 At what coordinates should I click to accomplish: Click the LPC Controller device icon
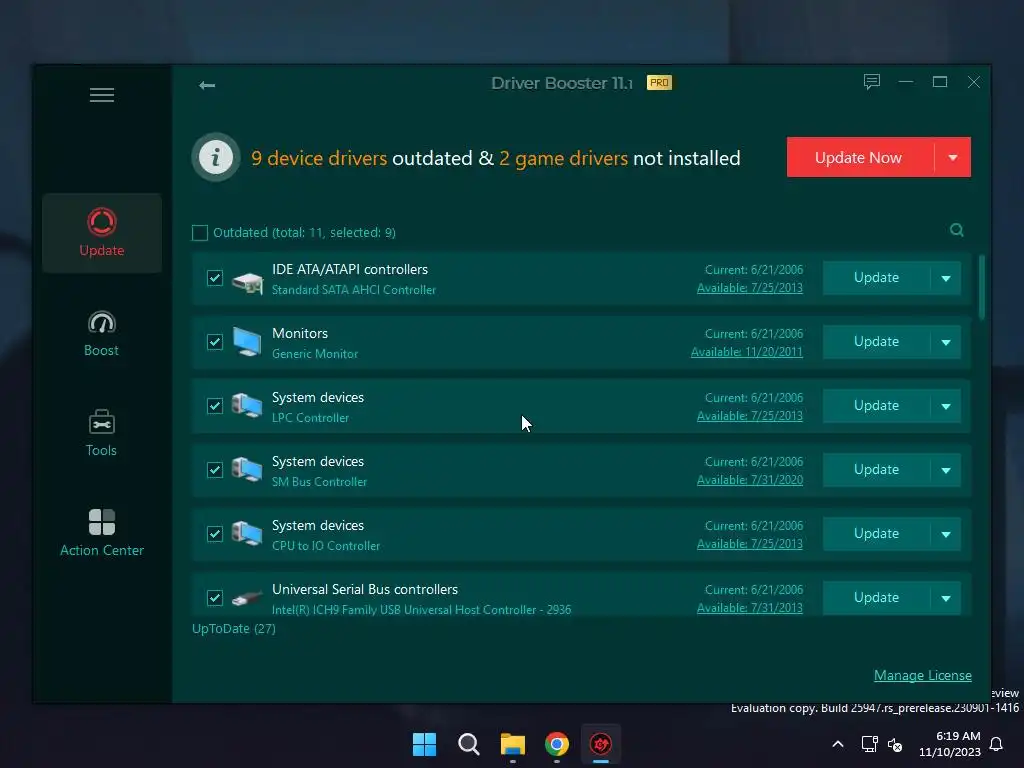pos(248,406)
